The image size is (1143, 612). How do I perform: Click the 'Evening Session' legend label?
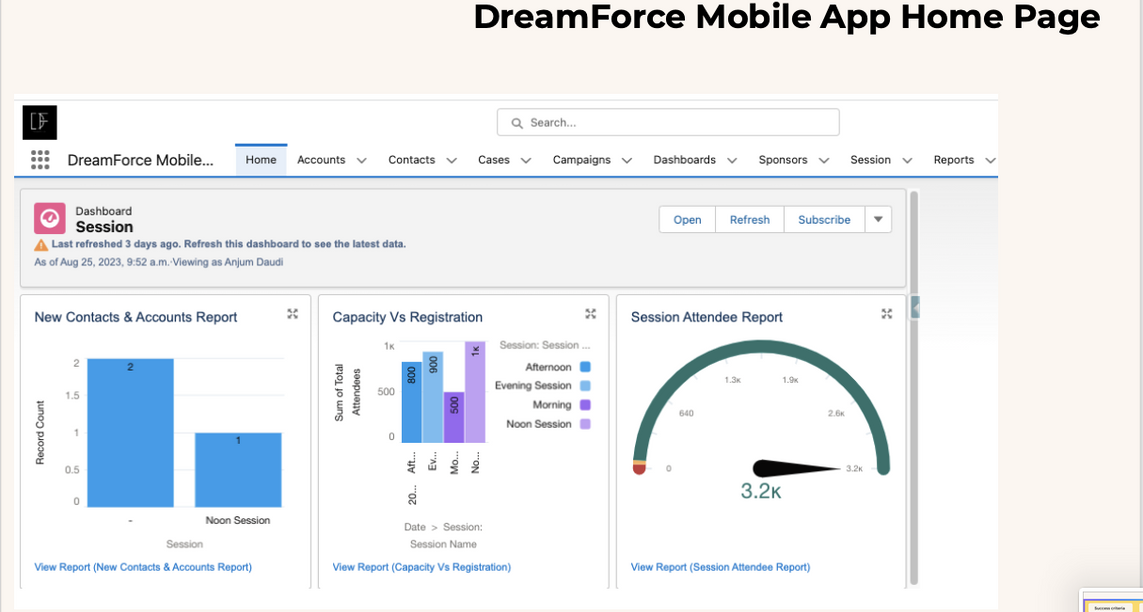point(533,385)
